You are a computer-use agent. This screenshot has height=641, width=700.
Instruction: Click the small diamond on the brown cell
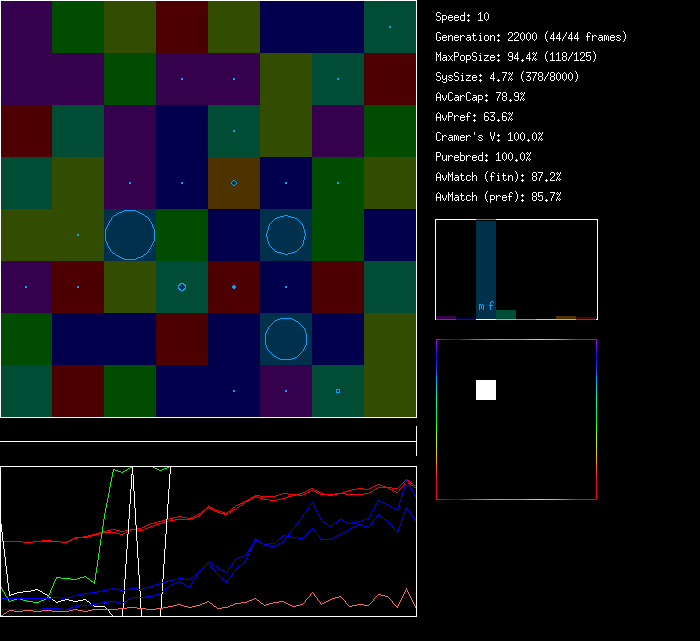coord(234,183)
